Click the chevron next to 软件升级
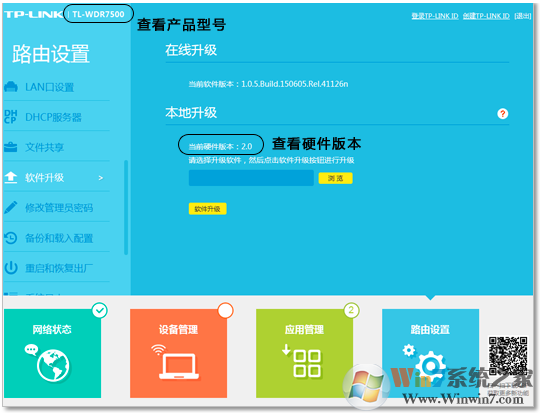This screenshot has height=413, width=540. [101, 178]
